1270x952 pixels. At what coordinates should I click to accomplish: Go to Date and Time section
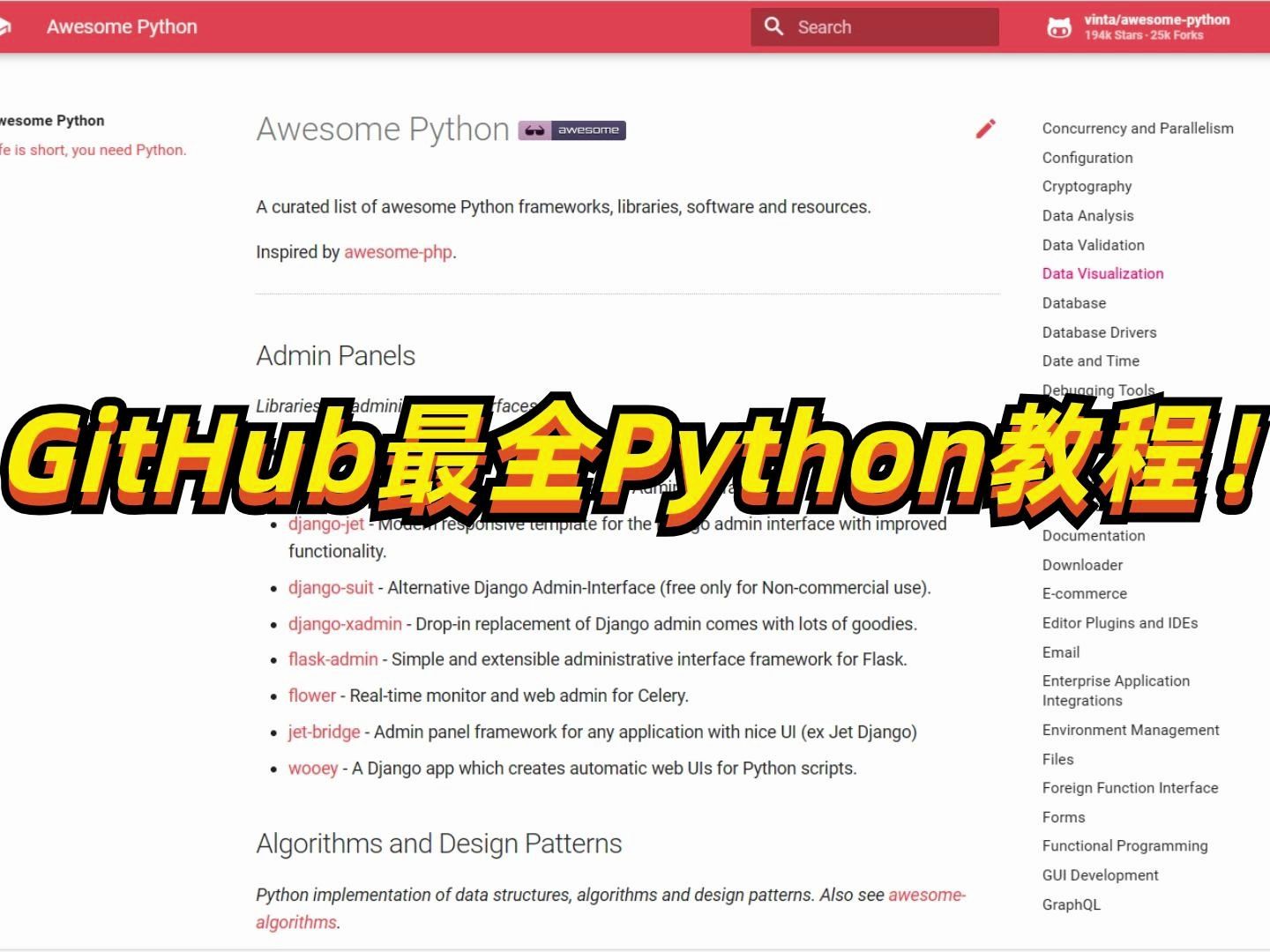click(1090, 361)
